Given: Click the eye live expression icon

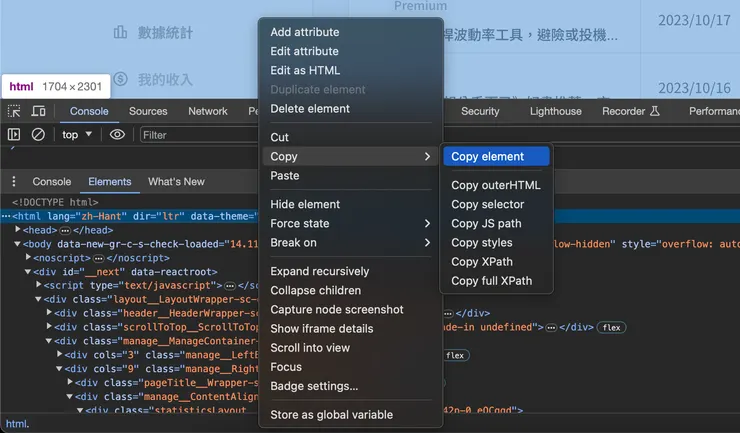Looking at the screenshot, I should [x=117, y=135].
